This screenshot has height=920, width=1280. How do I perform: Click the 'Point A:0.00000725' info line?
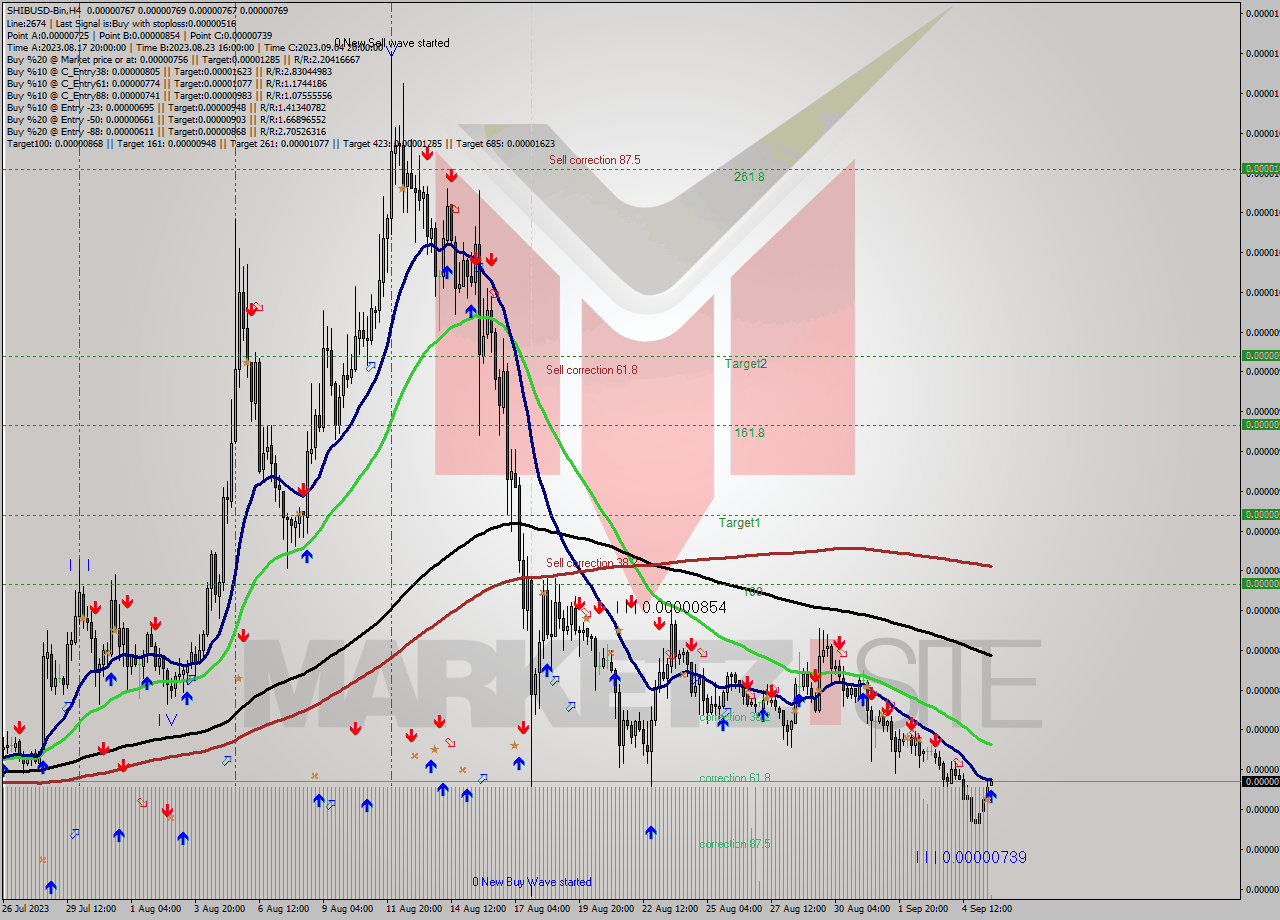click(x=139, y=35)
